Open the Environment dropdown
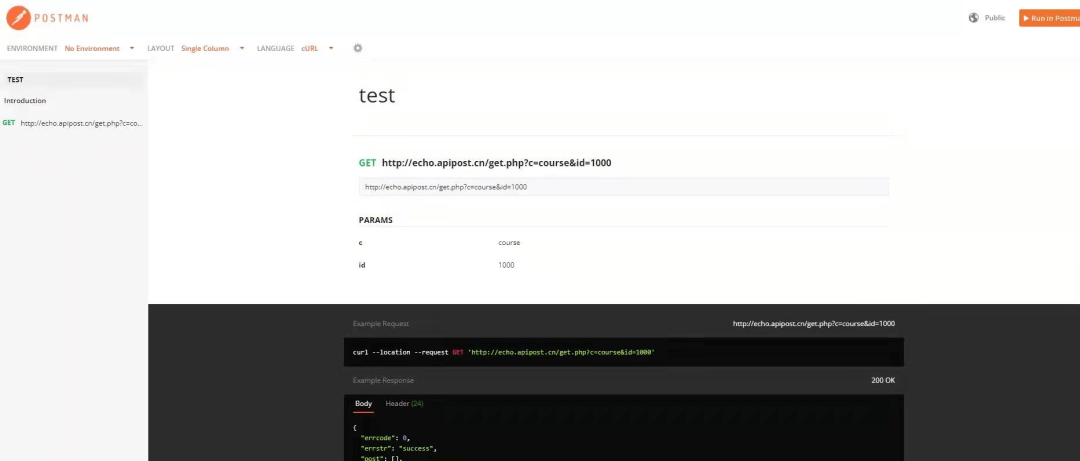Screen dimensions: 1080x461 (98, 48)
